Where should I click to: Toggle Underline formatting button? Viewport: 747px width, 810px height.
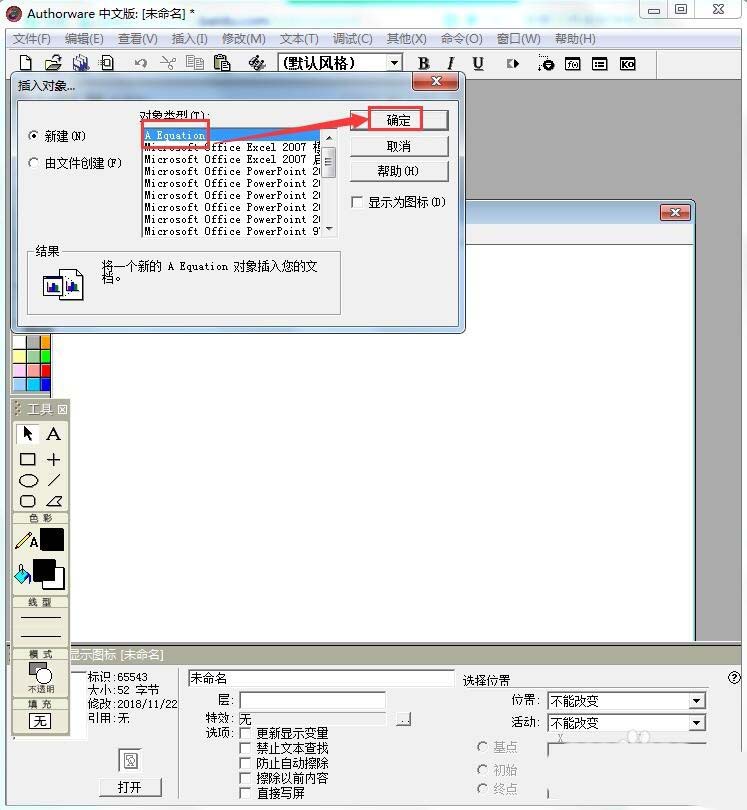[x=478, y=63]
